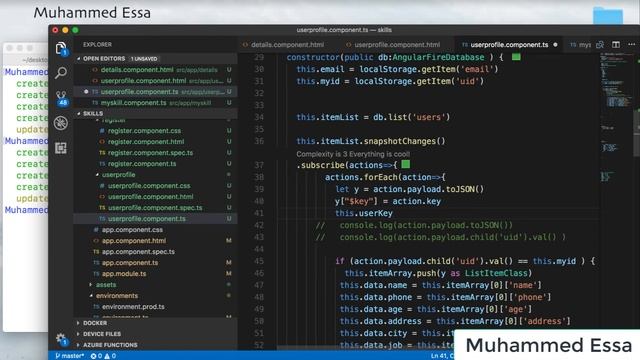
Task: Click the master branch indicator in the status bar
Action: click(70, 356)
